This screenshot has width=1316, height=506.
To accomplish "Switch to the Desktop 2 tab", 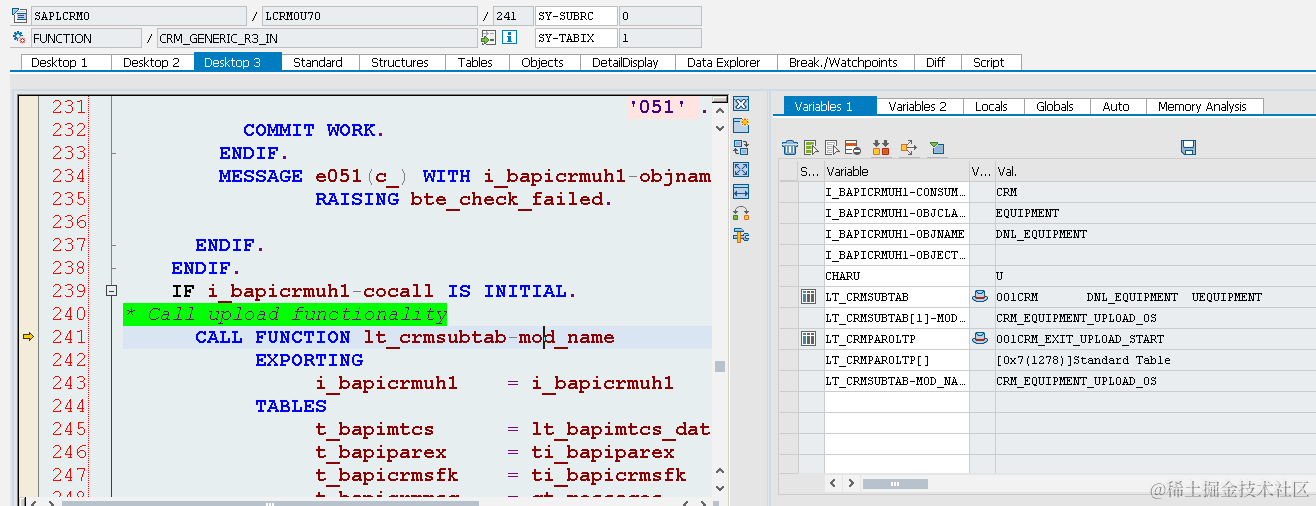I will click(x=151, y=62).
